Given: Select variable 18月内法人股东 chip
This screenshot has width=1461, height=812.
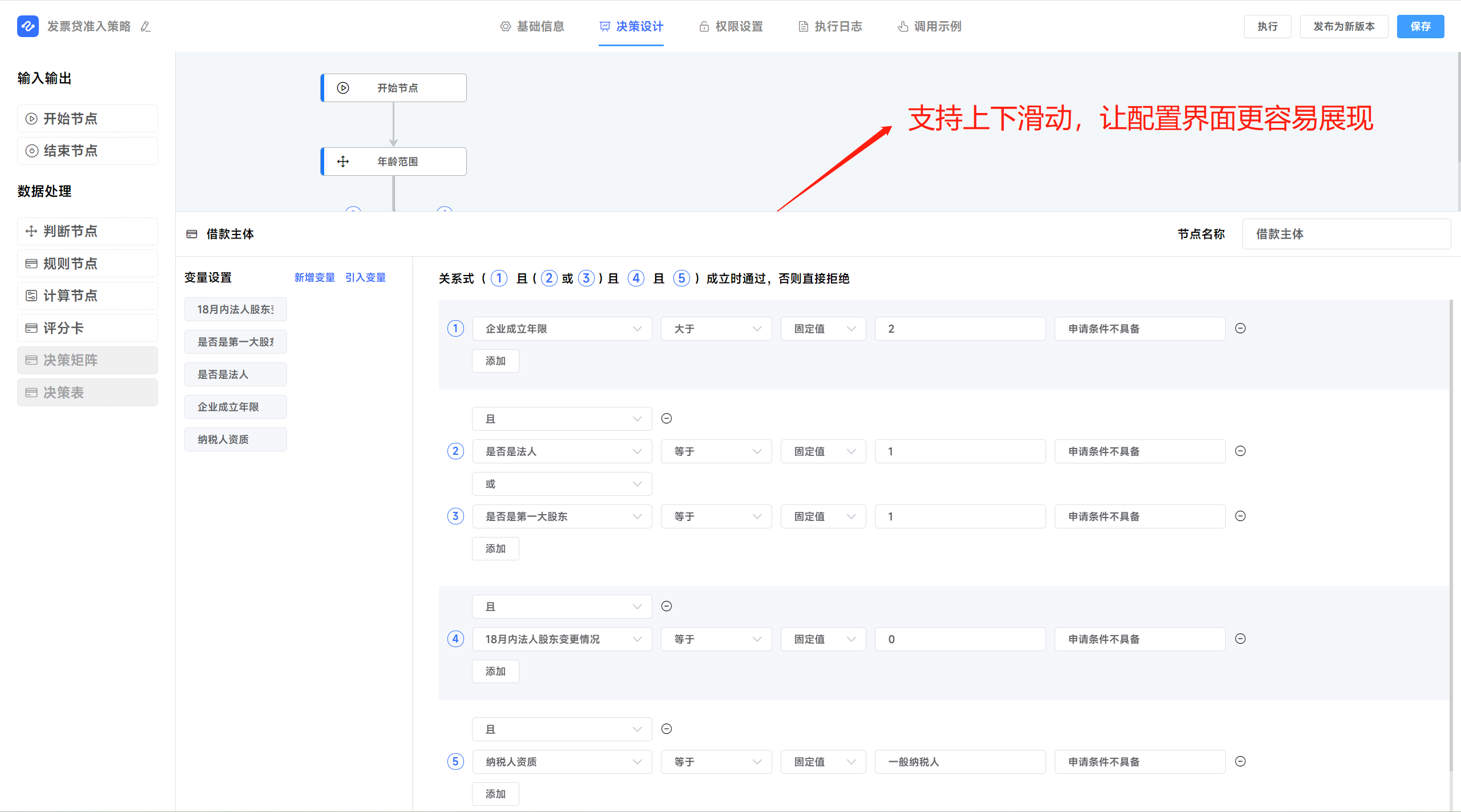Looking at the screenshot, I should (236, 309).
